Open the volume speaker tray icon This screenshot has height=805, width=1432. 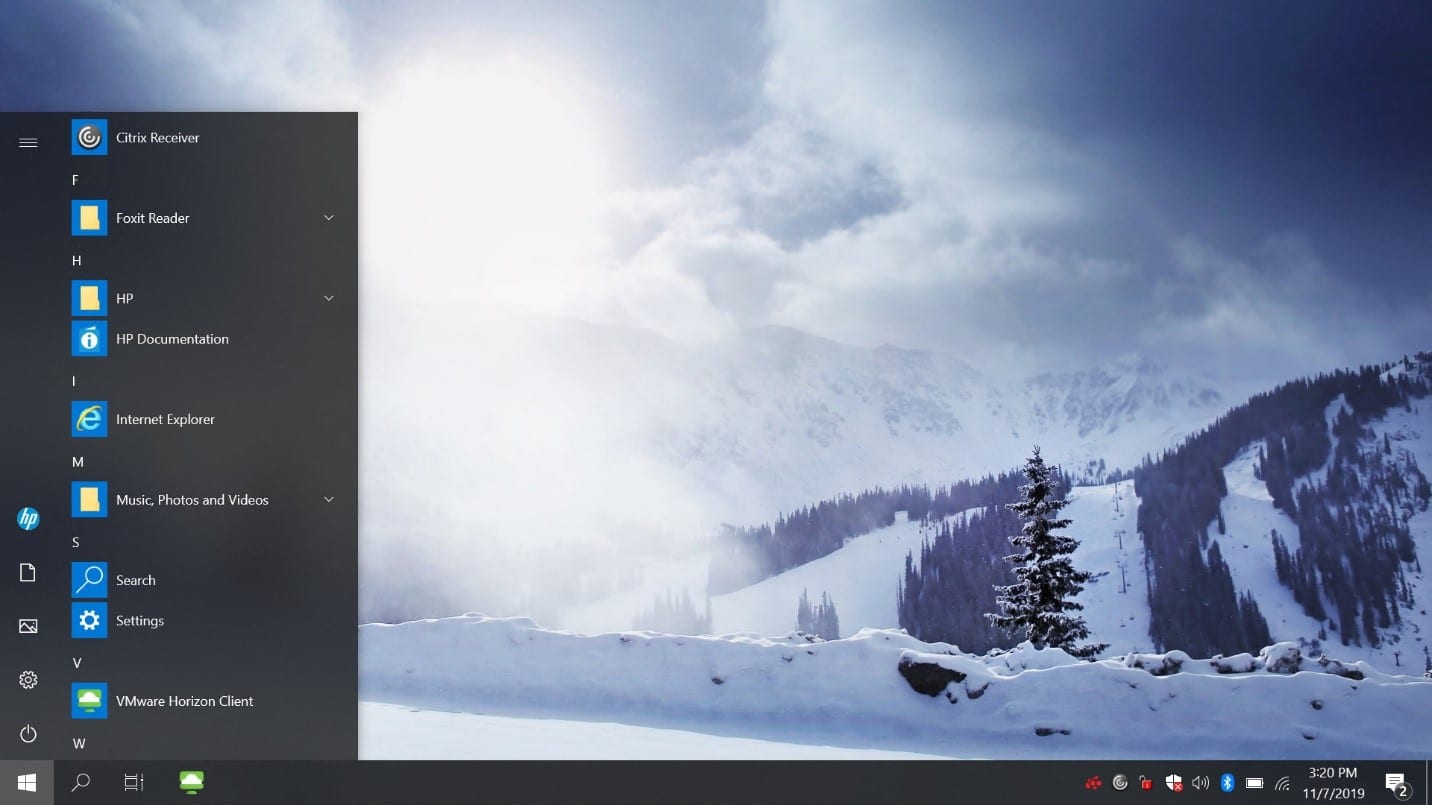pos(1201,782)
